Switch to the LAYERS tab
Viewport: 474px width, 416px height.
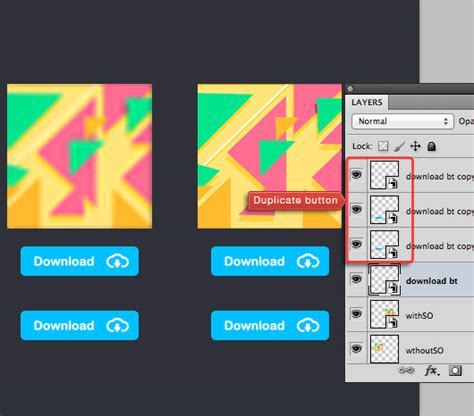click(367, 102)
